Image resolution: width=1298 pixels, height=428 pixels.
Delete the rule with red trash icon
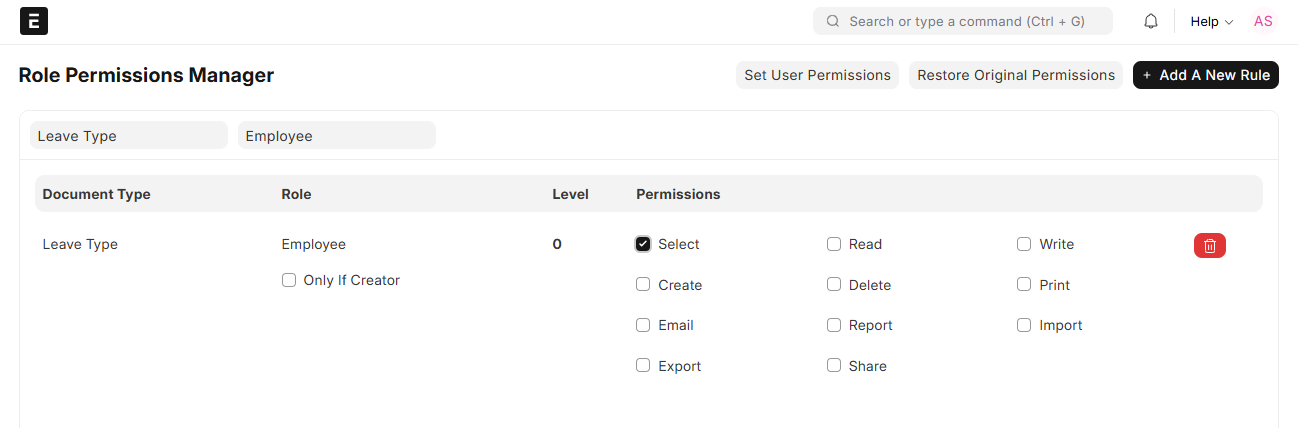[x=1209, y=245]
